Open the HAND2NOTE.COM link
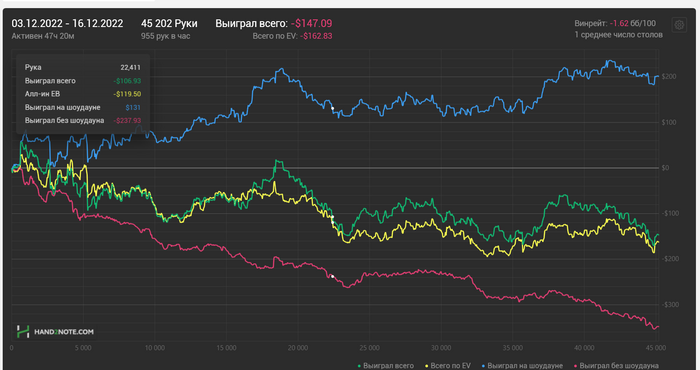The image size is (700, 370). [x=64, y=332]
